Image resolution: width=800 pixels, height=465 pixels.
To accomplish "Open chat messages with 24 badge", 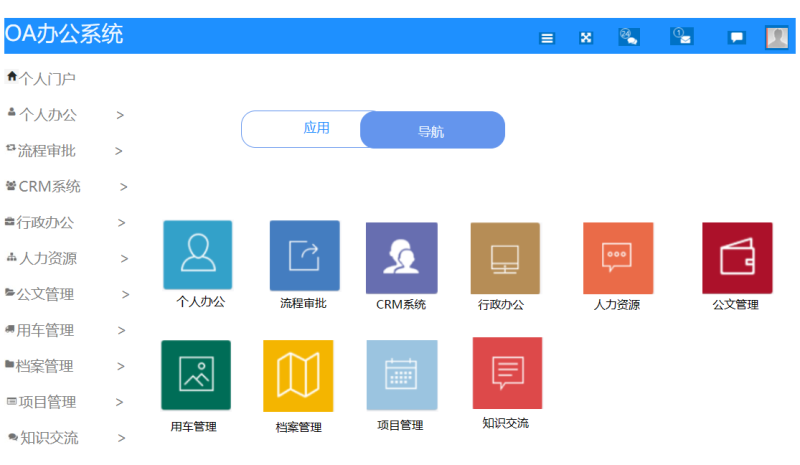I will 628,37.
